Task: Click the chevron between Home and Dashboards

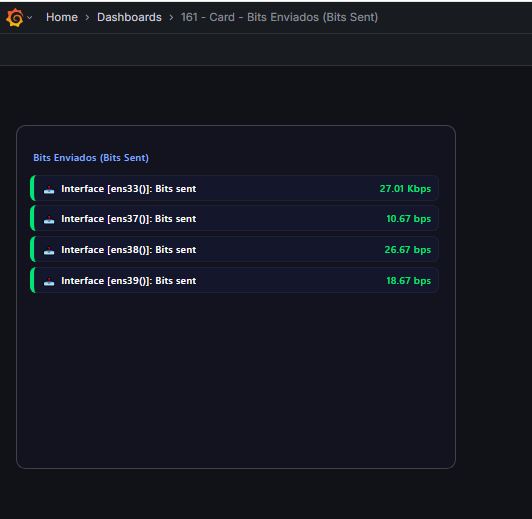Action: pos(87,18)
